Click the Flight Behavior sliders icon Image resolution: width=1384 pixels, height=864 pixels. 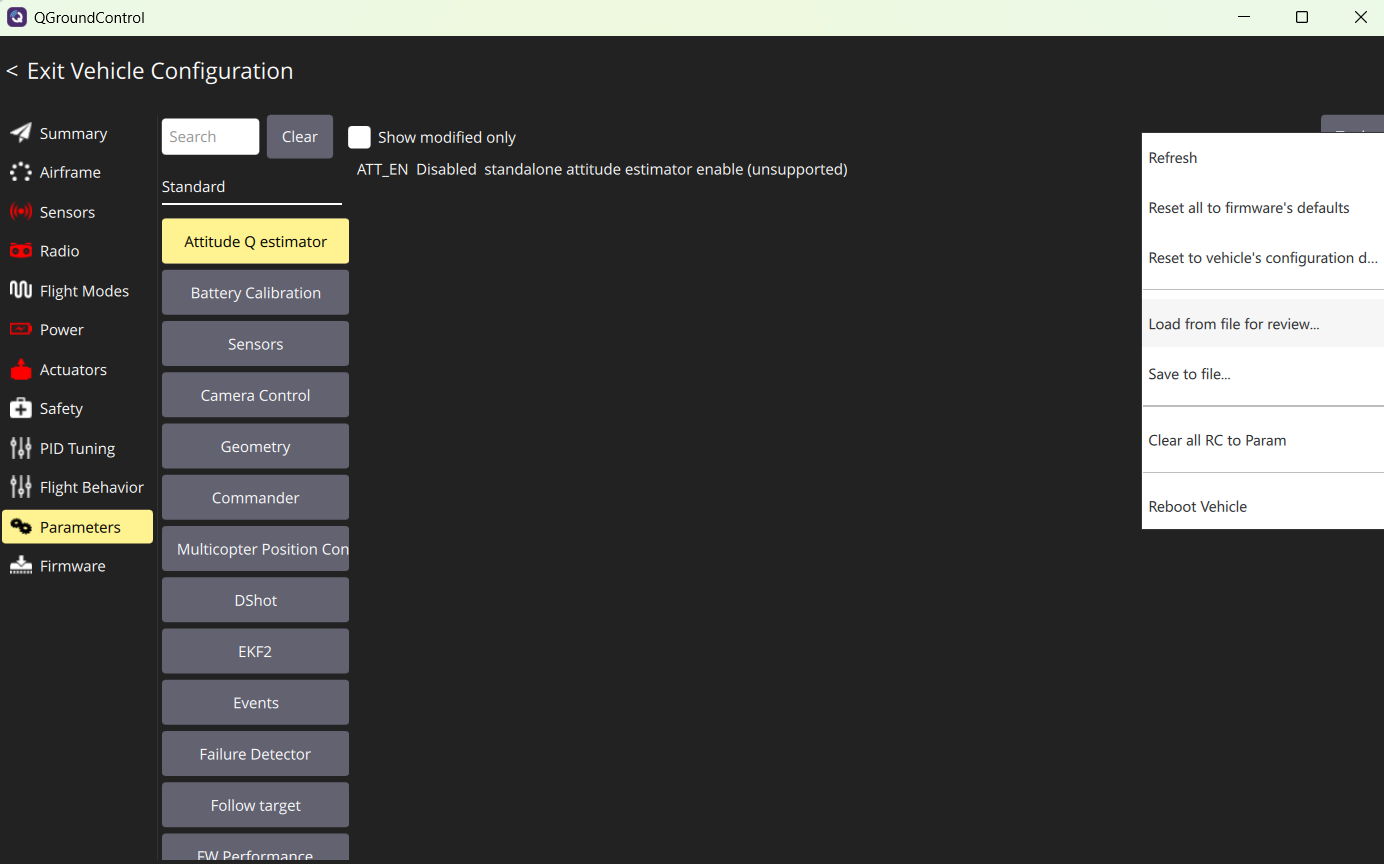(20, 487)
